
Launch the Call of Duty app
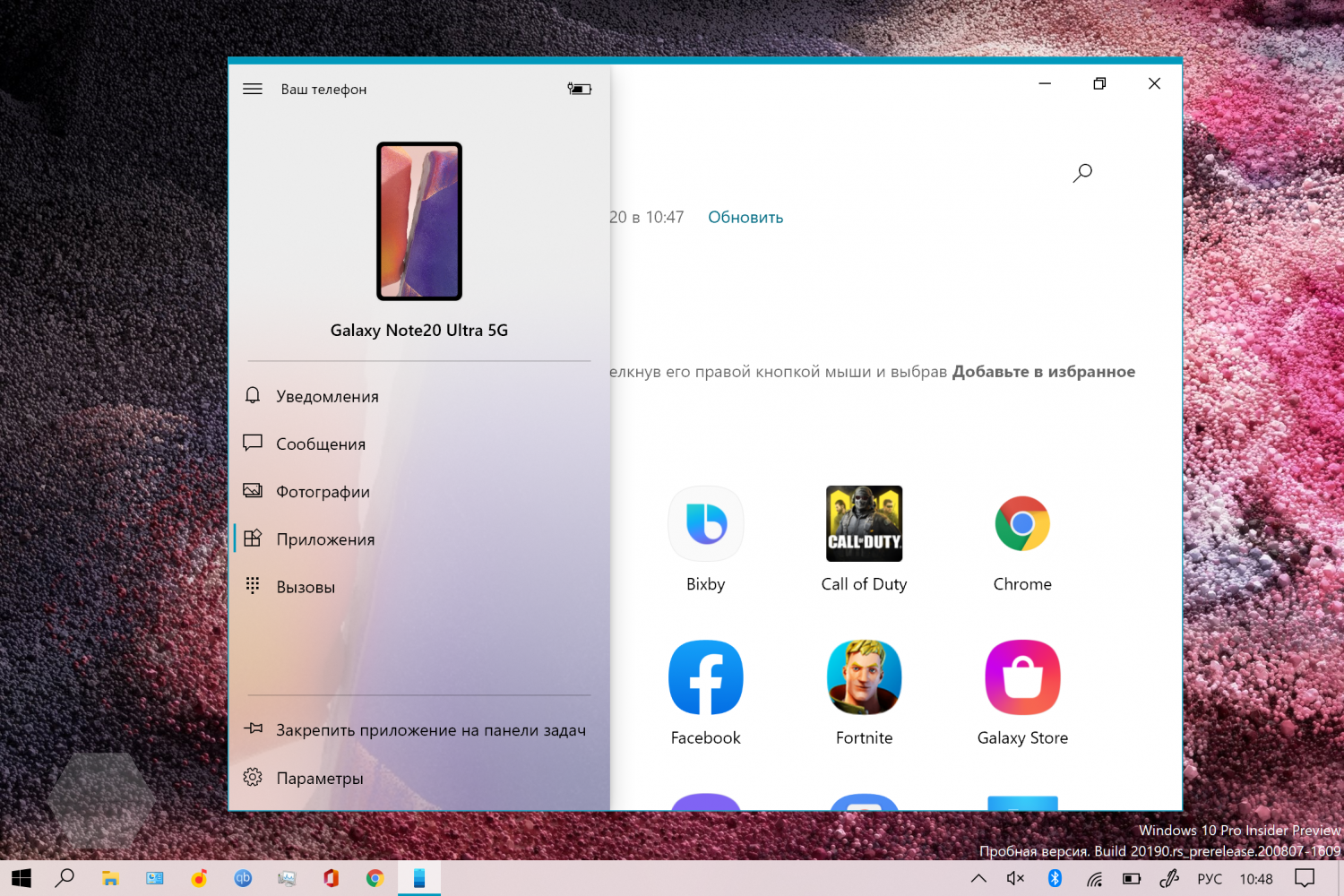coord(864,539)
